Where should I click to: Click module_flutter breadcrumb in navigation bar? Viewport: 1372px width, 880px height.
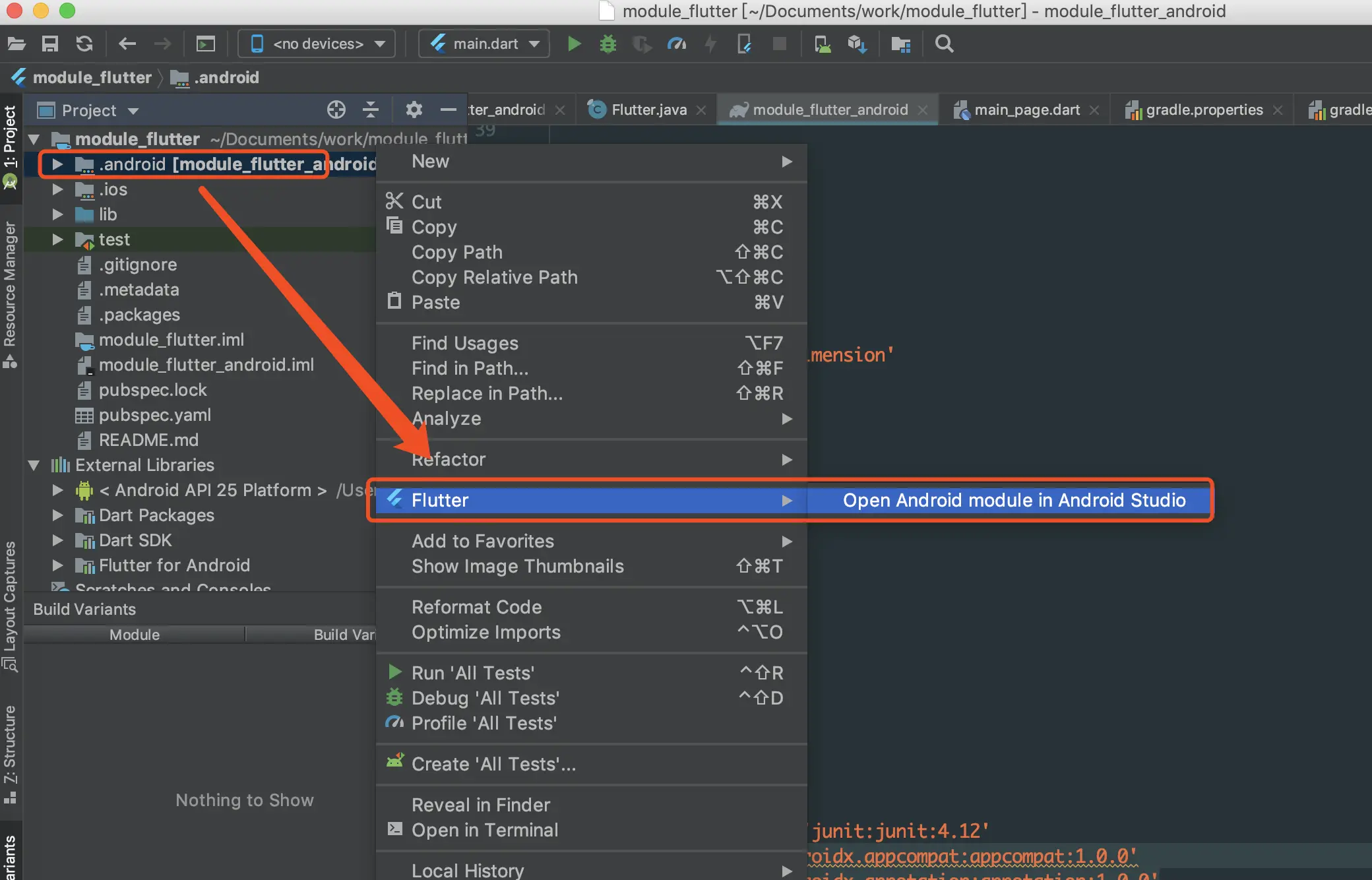pyautogui.click(x=82, y=78)
